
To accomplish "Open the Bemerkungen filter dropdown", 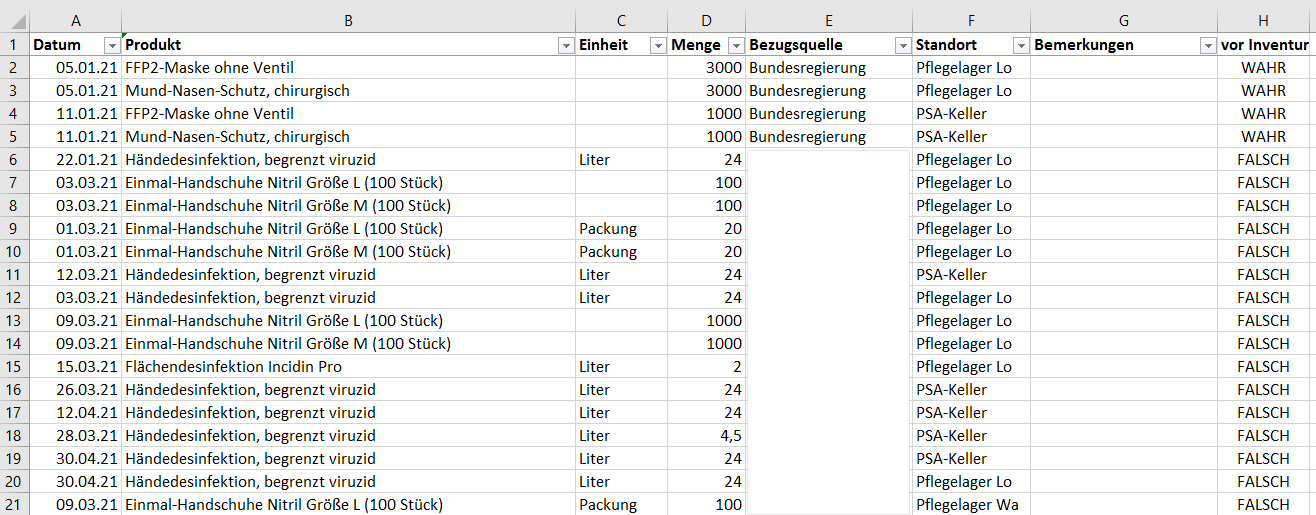I will point(1207,45).
